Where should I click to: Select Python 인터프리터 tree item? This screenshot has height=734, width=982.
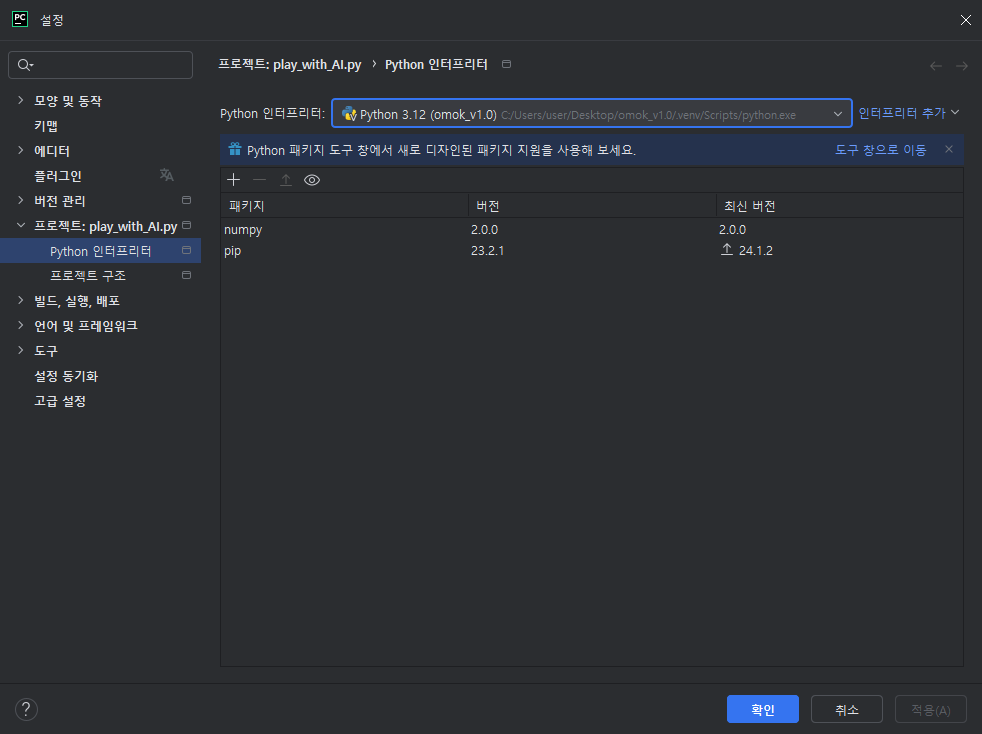coord(100,251)
